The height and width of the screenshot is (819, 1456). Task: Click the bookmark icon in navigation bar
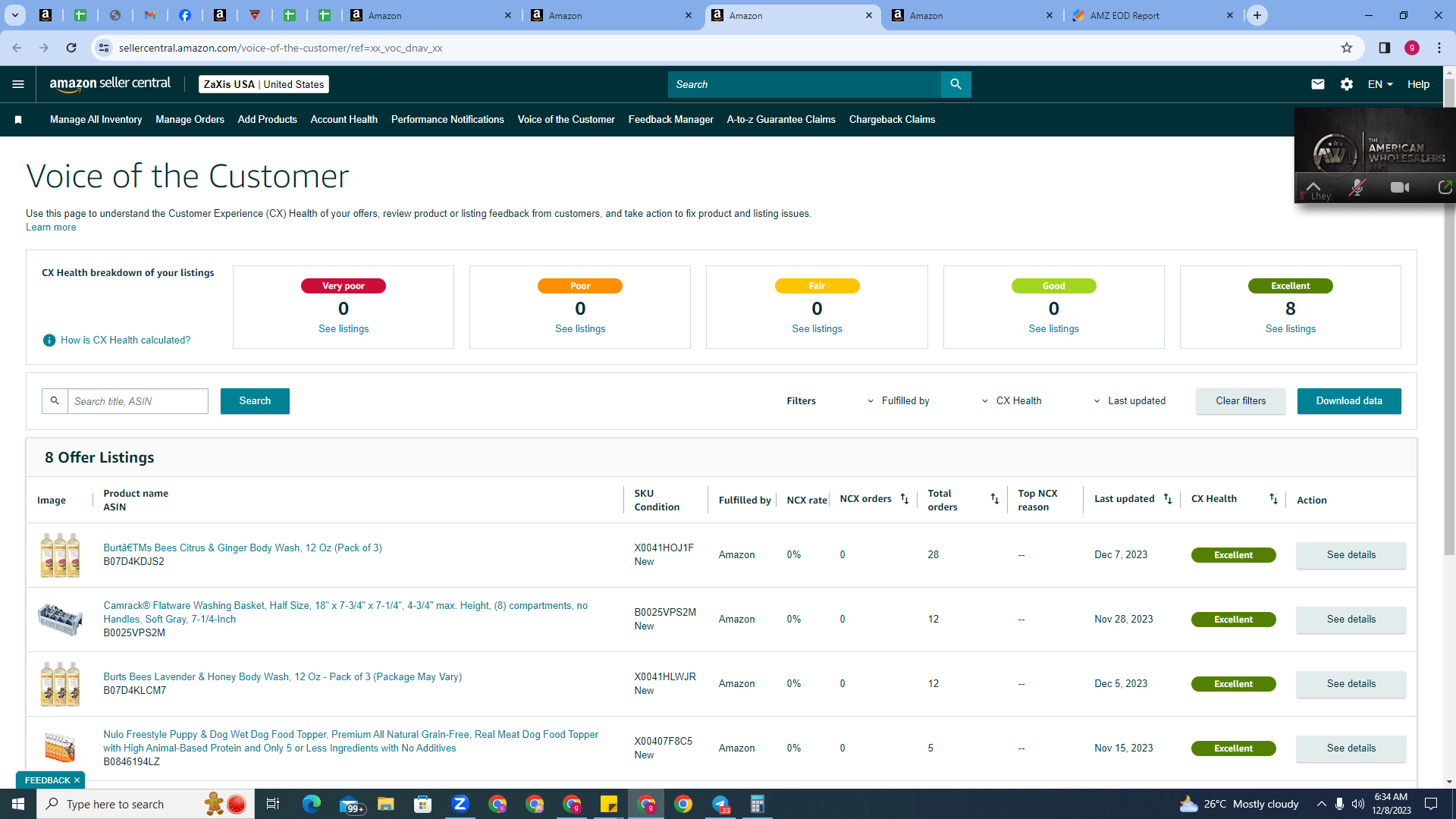18,120
